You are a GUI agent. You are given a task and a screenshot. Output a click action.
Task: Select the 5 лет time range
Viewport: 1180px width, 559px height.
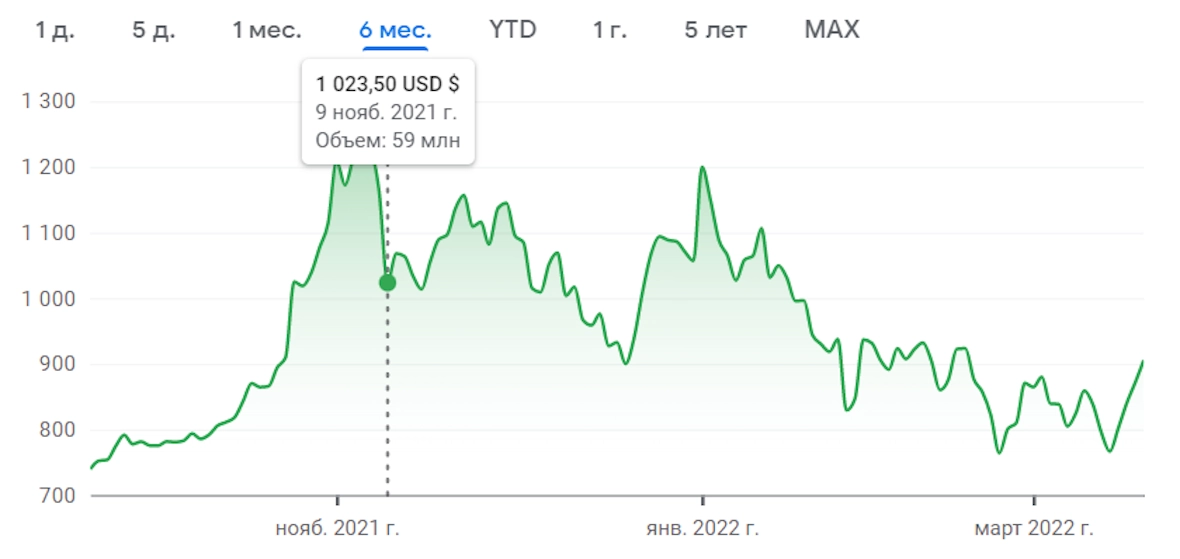coord(716,31)
